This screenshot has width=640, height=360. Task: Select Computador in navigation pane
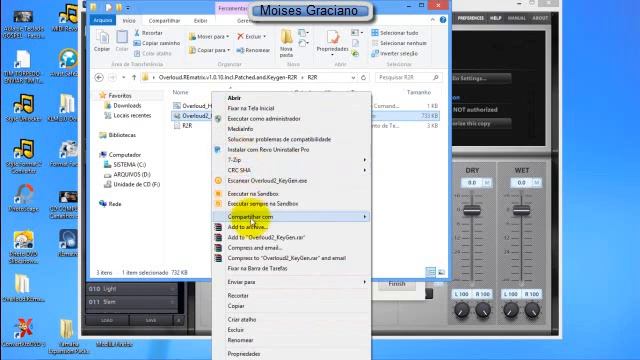[124, 155]
